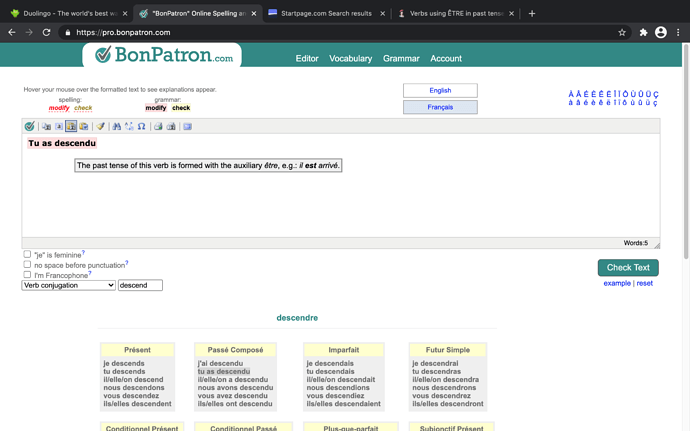
Task: Insert uppercase Ç accent character
Action: [x=656, y=94]
